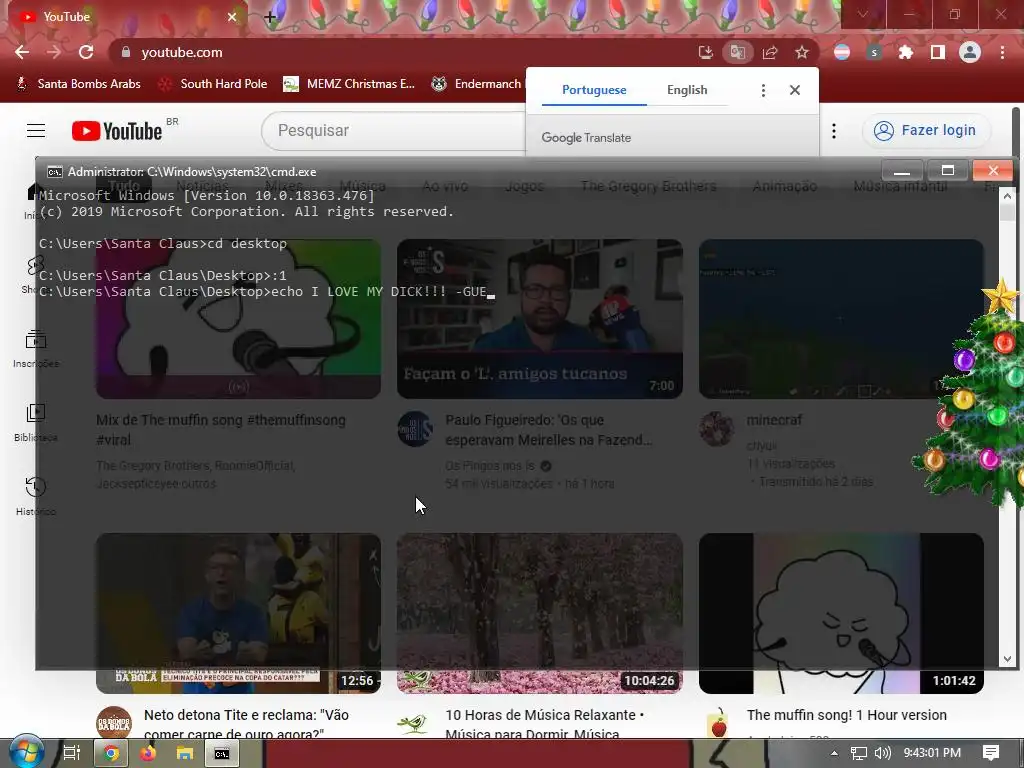Image resolution: width=1024 pixels, height=768 pixels.
Task: Click the share page icon in address bar
Action: [x=770, y=52]
